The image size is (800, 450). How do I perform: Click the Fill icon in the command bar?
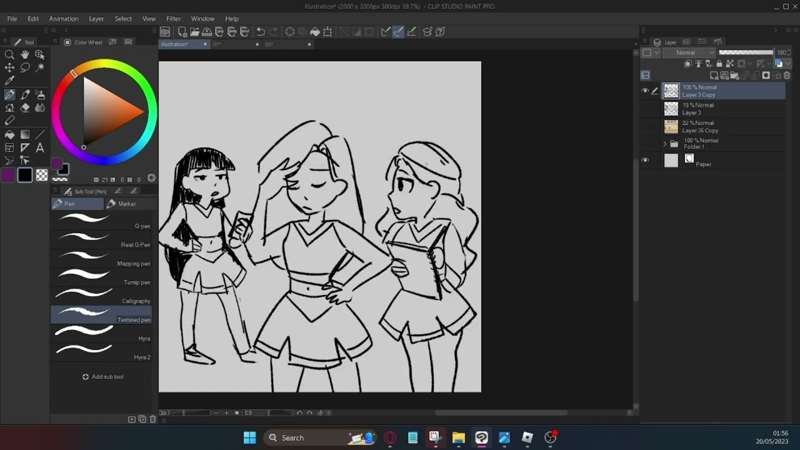click(x=315, y=32)
